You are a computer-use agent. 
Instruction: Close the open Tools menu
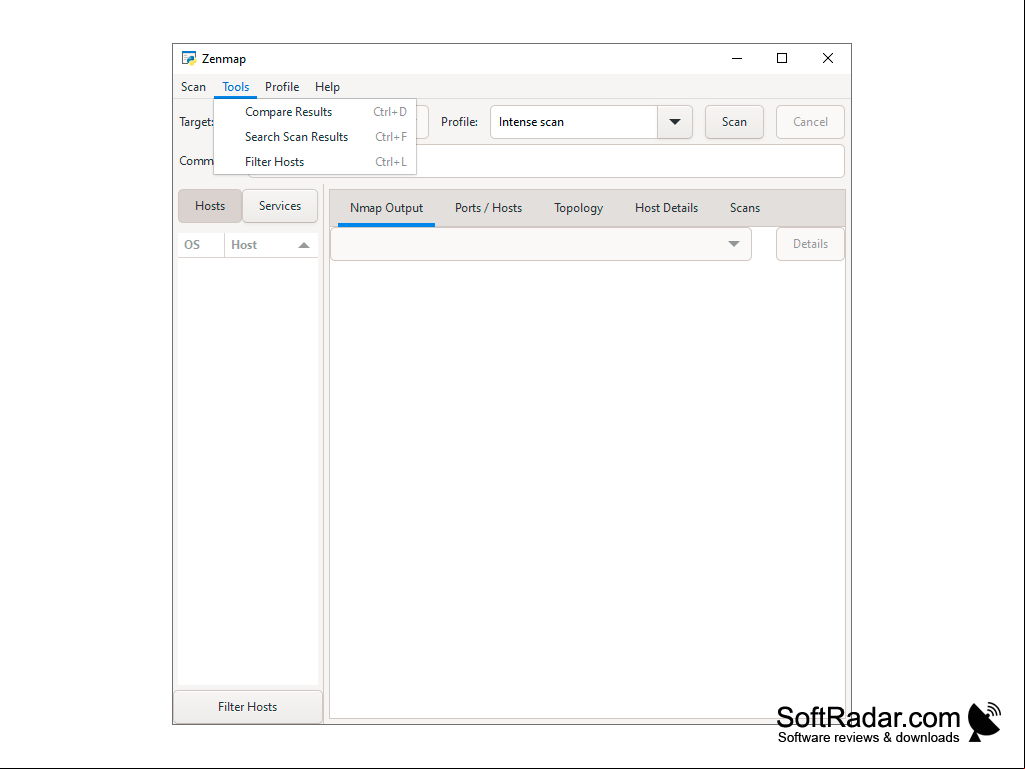tap(235, 87)
